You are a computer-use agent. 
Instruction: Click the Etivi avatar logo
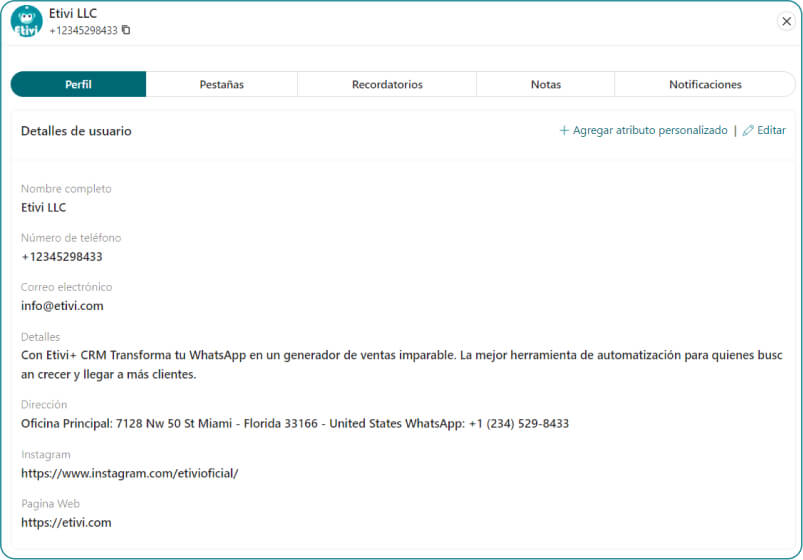tap(26, 21)
